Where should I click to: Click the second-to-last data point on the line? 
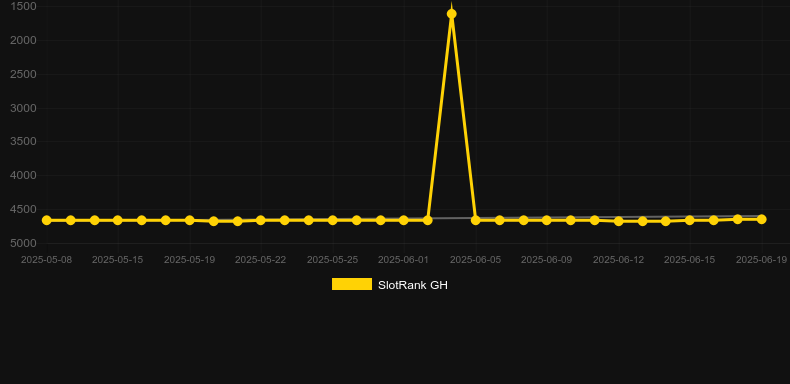[x=738, y=219]
